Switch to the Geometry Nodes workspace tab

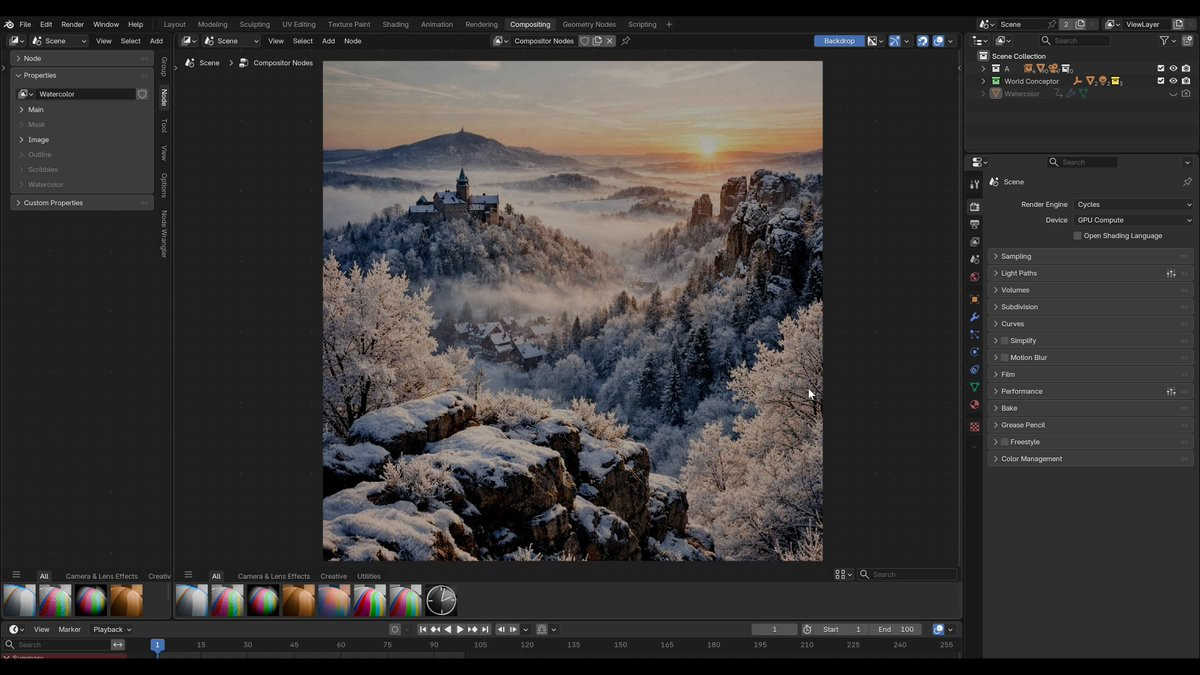[x=589, y=24]
